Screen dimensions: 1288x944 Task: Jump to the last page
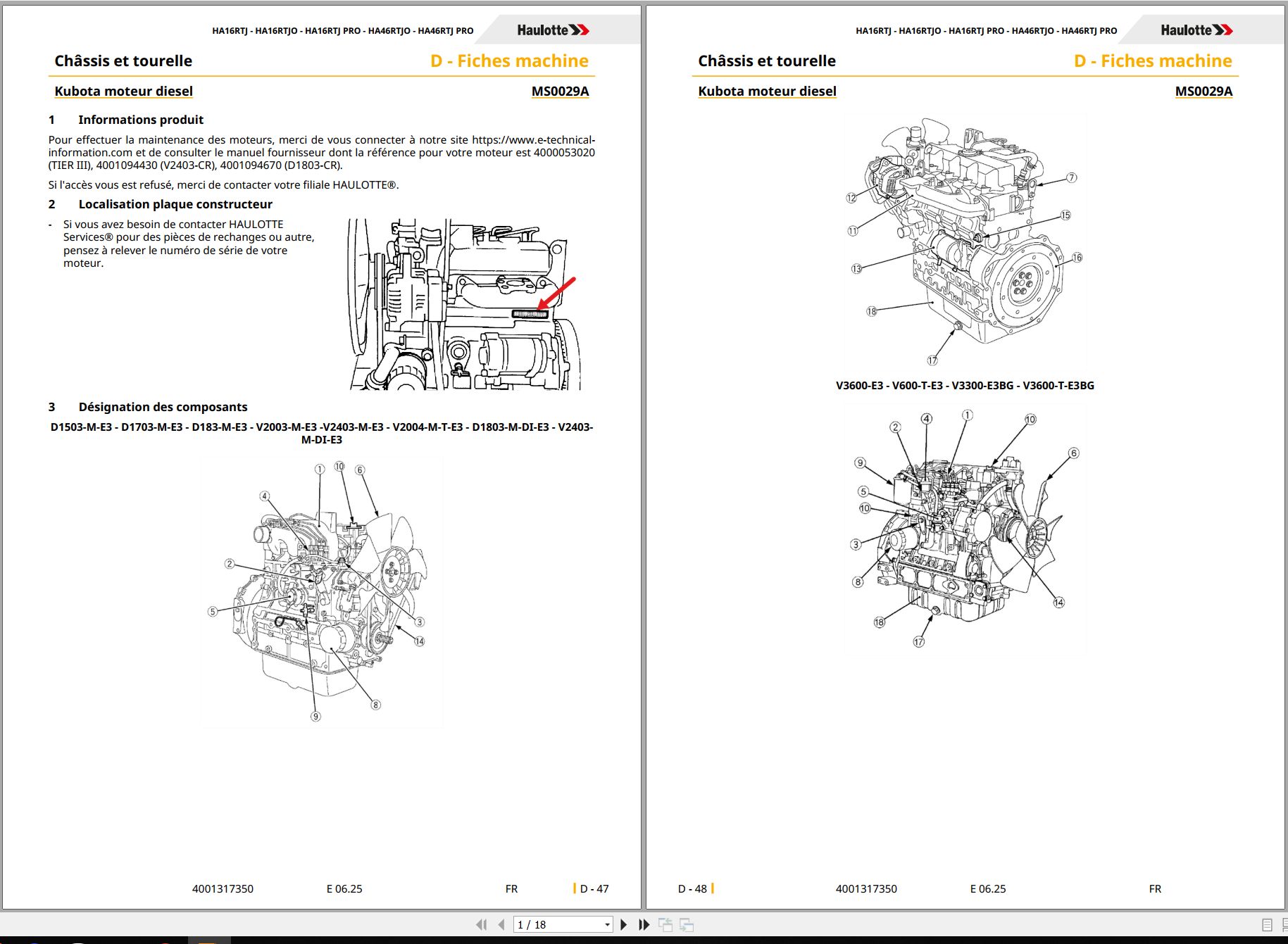(644, 924)
